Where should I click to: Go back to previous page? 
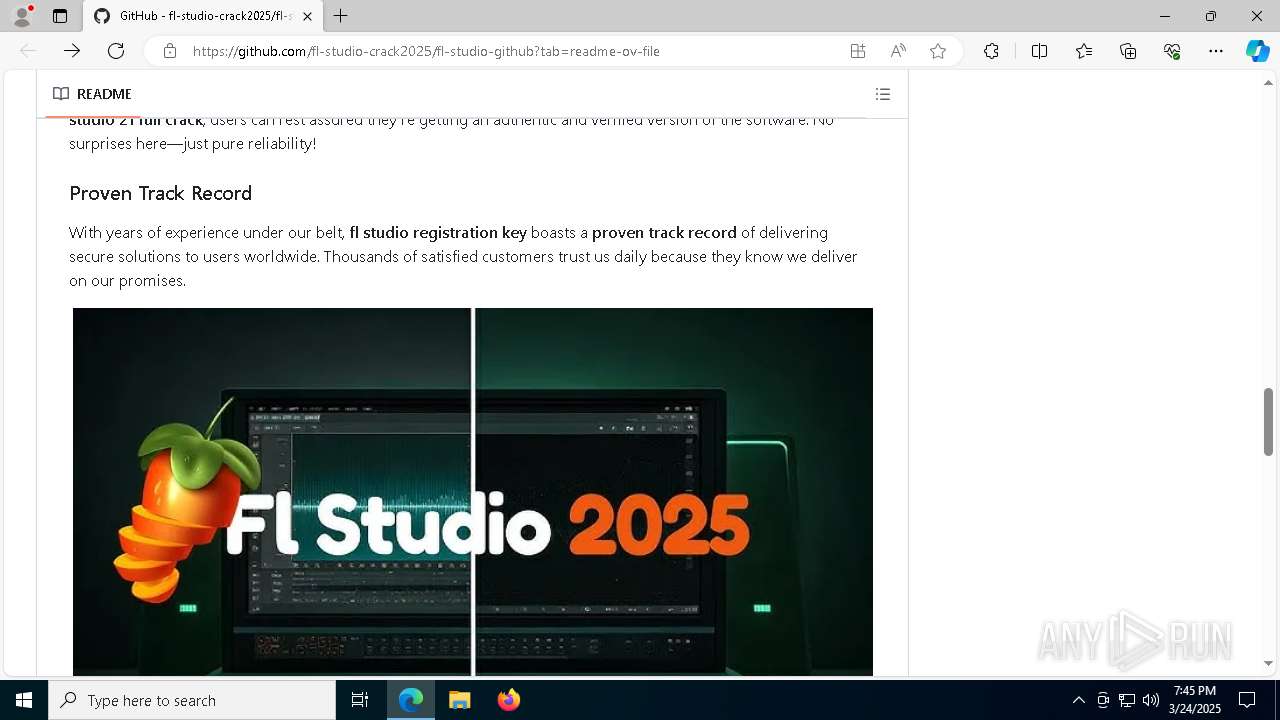point(28,51)
